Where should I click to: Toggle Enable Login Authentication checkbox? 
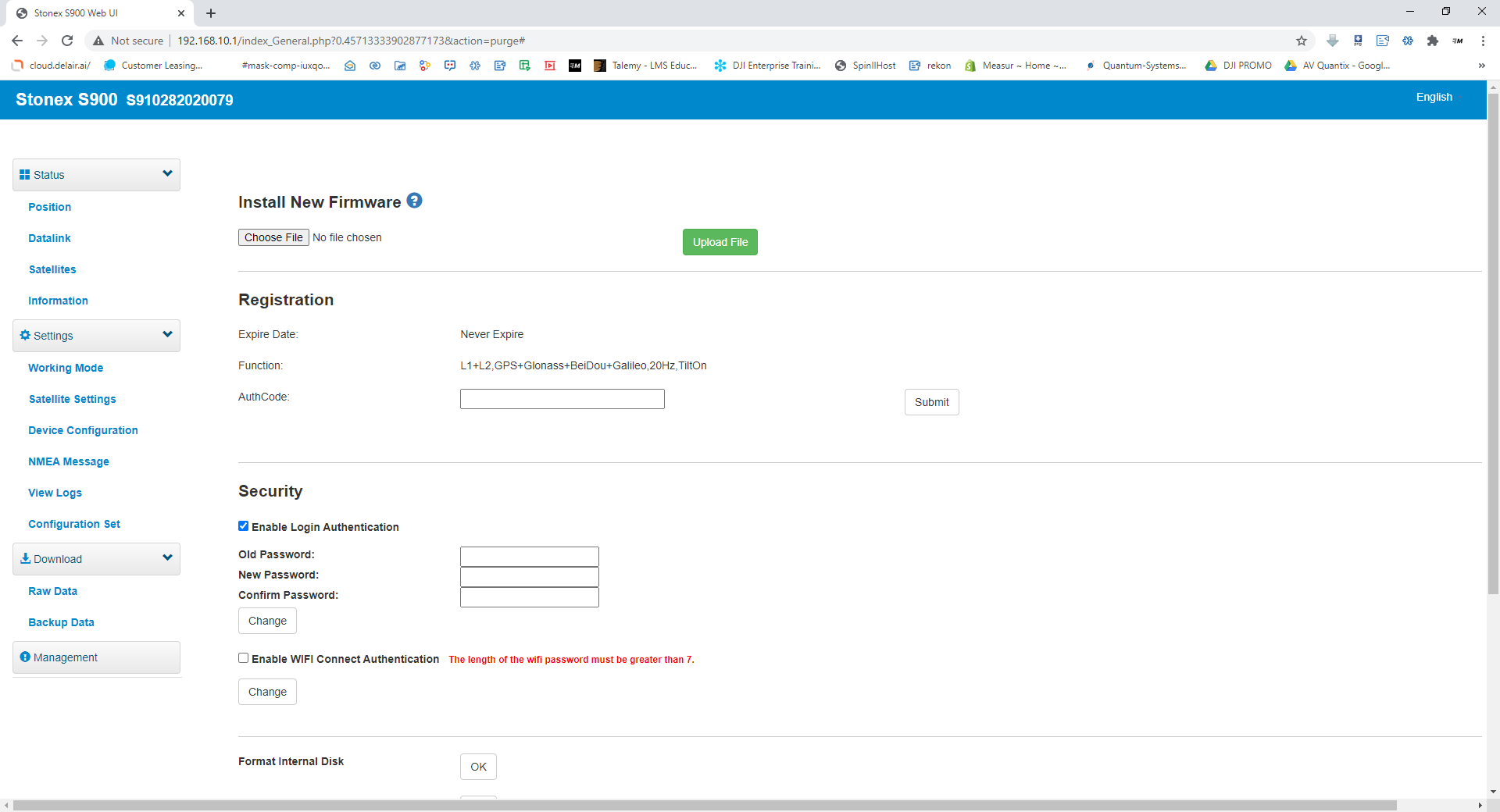click(244, 526)
